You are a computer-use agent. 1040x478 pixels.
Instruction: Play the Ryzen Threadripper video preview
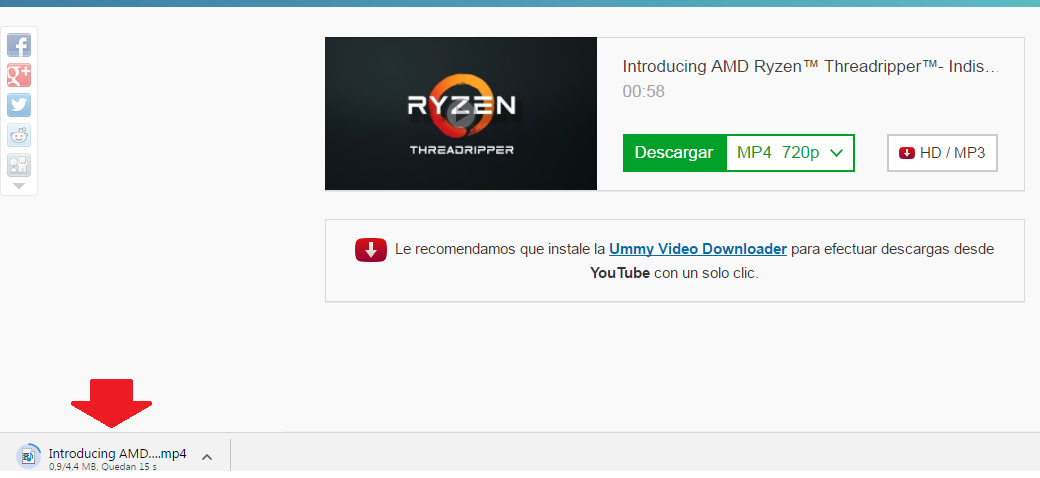click(460, 118)
